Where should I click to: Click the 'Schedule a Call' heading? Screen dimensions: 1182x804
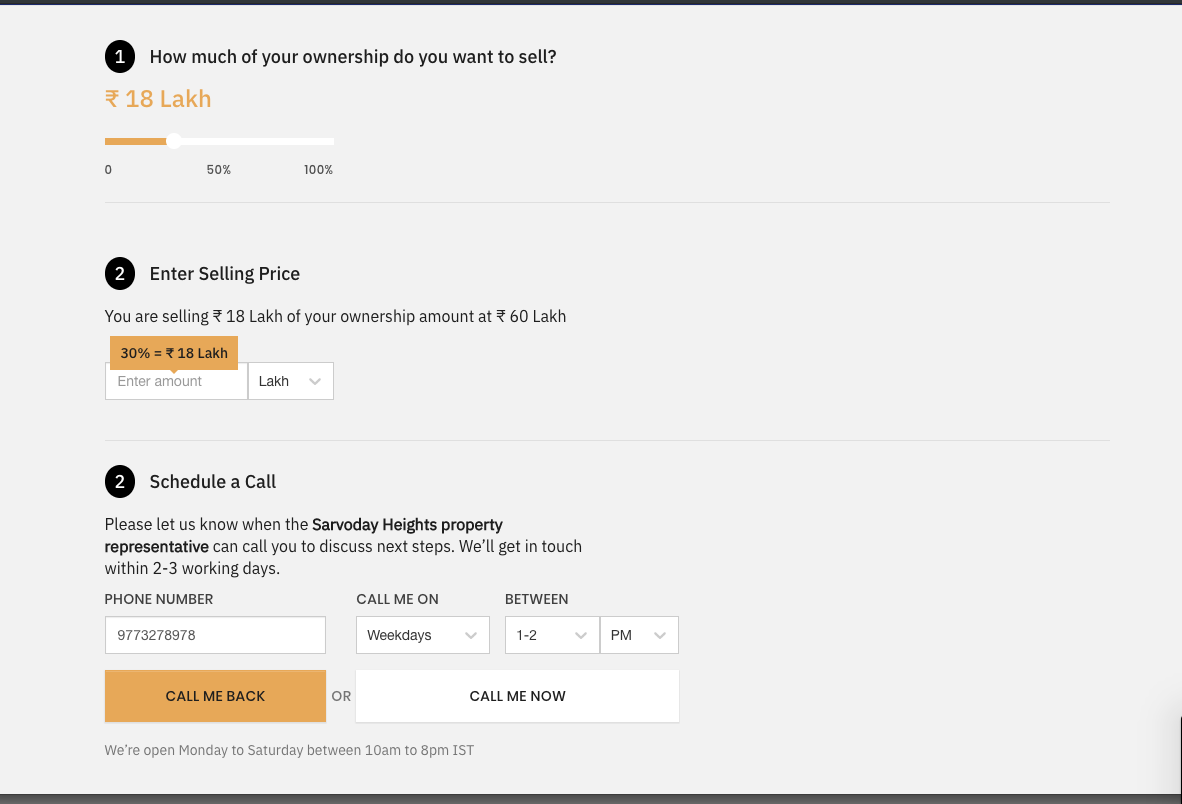(213, 481)
